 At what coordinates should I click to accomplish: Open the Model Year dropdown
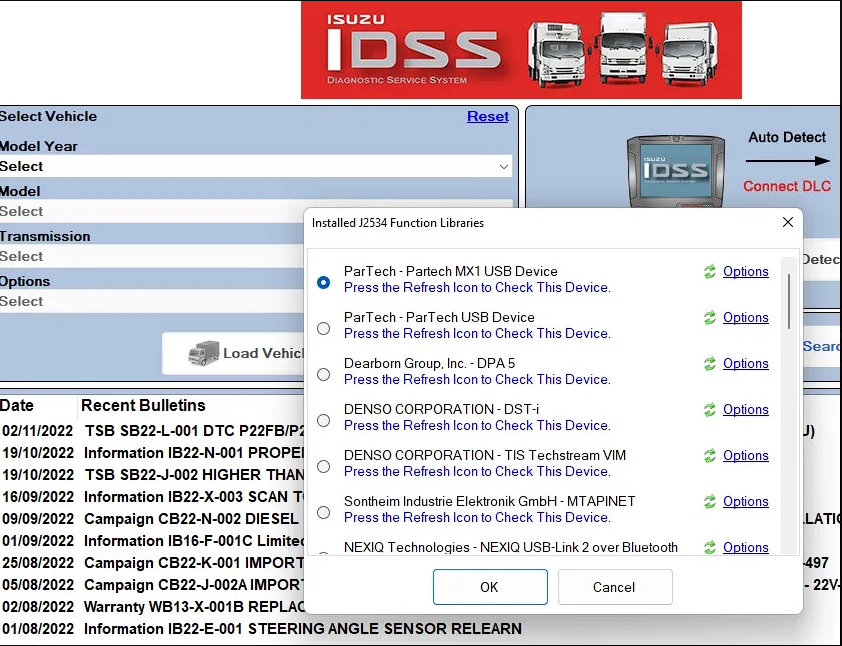click(255, 167)
